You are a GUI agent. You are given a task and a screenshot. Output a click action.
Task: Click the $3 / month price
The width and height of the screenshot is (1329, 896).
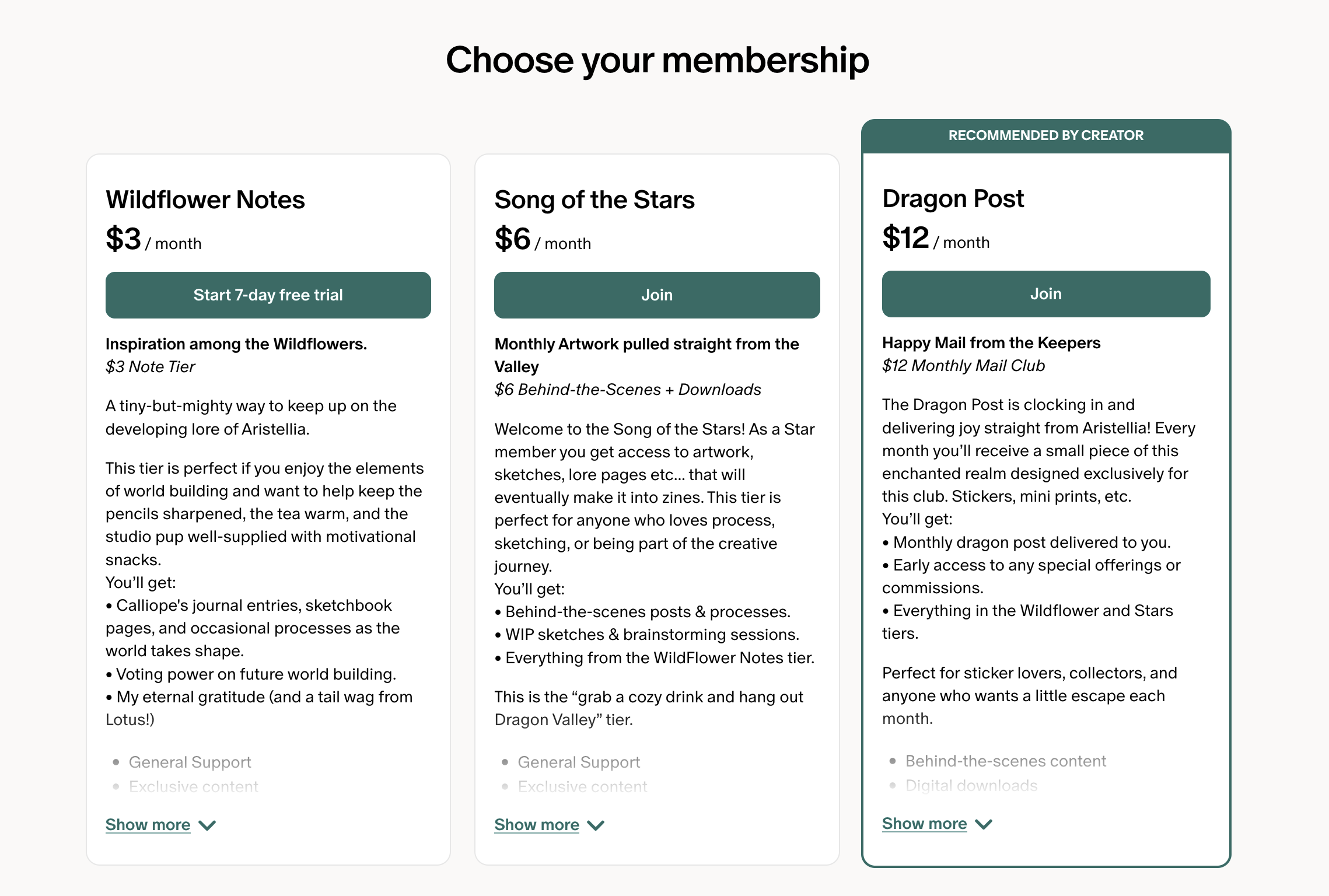pos(153,239)
